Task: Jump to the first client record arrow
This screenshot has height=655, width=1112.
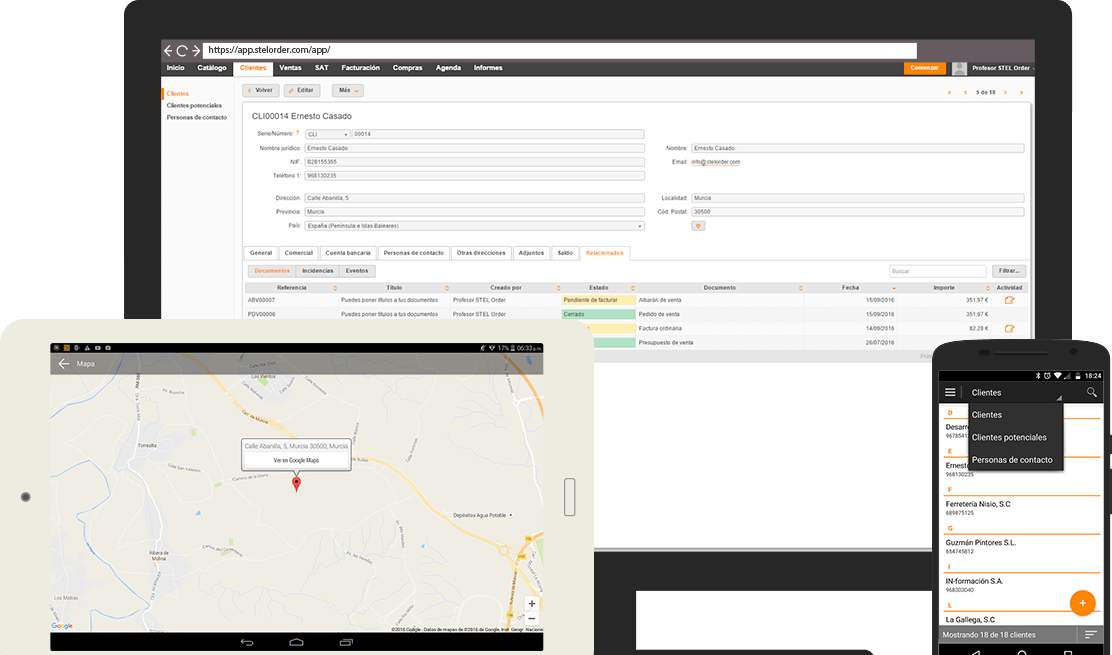Action: tap(949, 93)
